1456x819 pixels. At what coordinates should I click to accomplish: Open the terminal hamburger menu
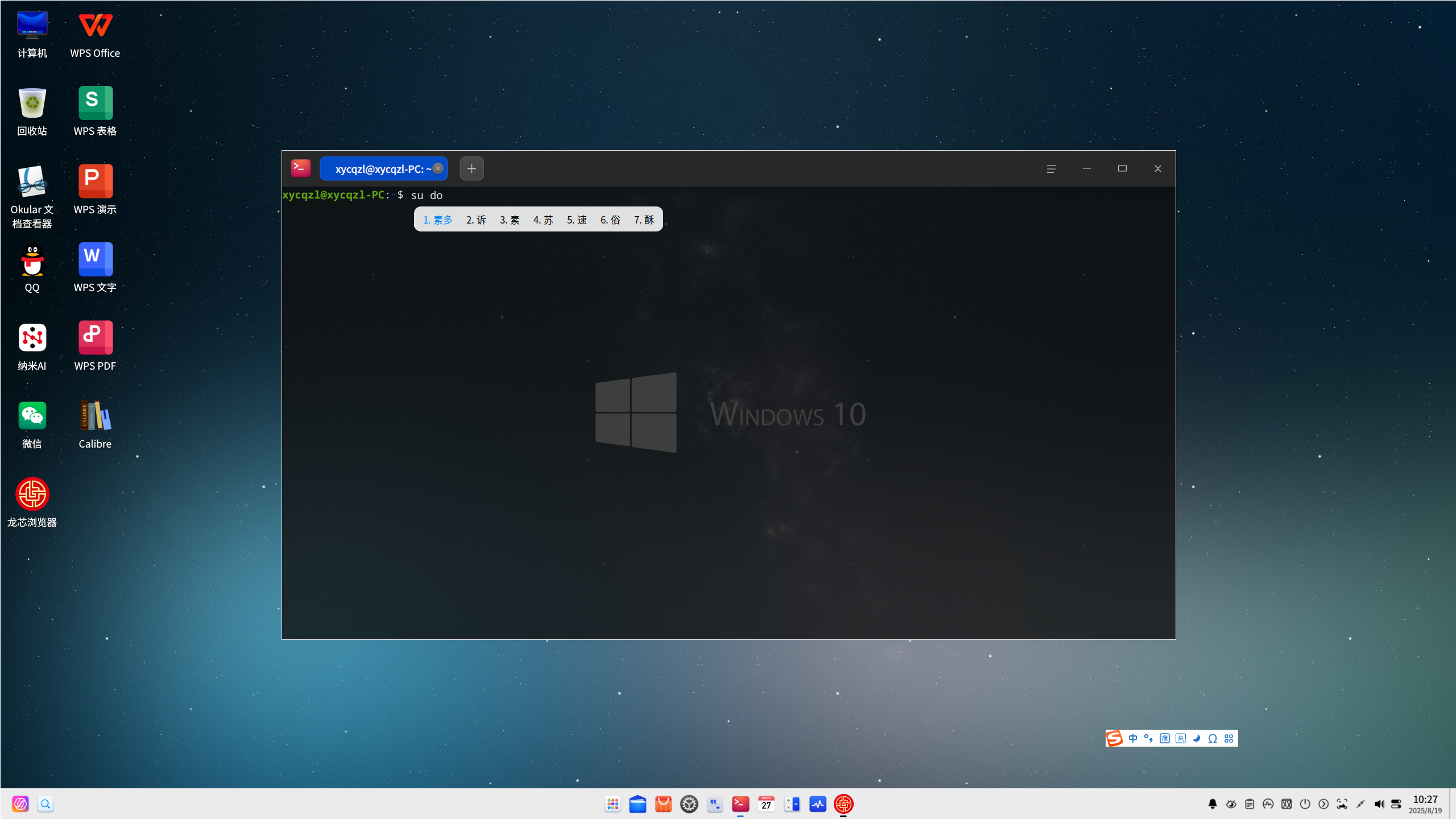coord(1051,169)
